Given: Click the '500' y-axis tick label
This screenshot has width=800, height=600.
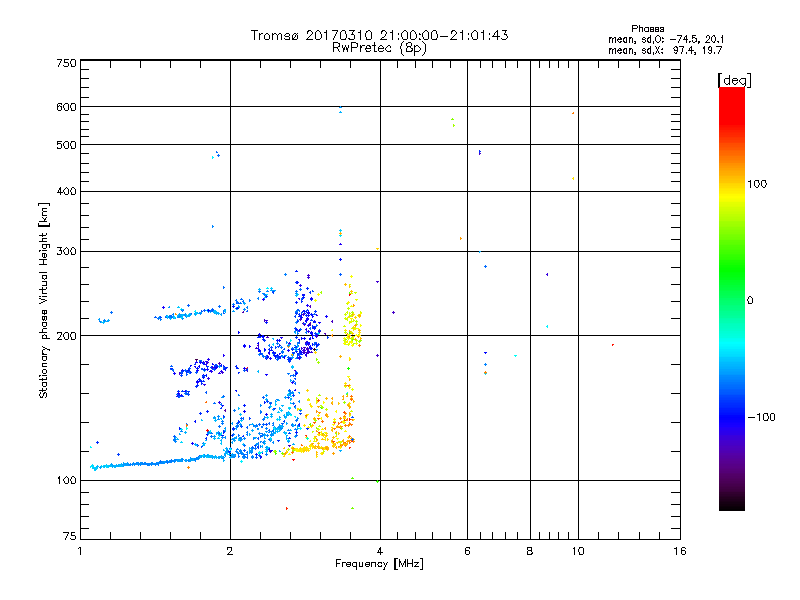Looking at the screenshot, I should point(66,145).
